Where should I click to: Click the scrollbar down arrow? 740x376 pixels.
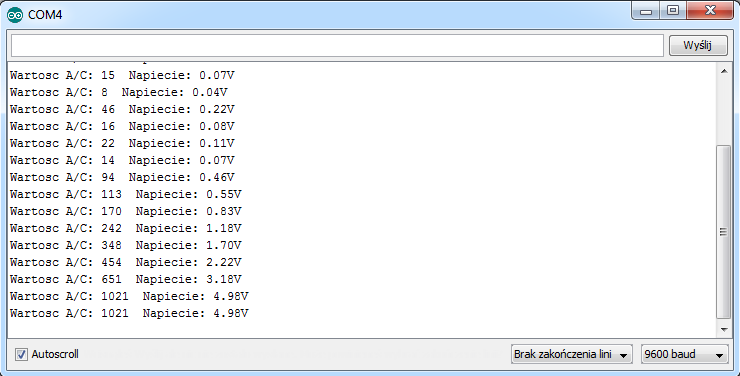coord(724,330)
